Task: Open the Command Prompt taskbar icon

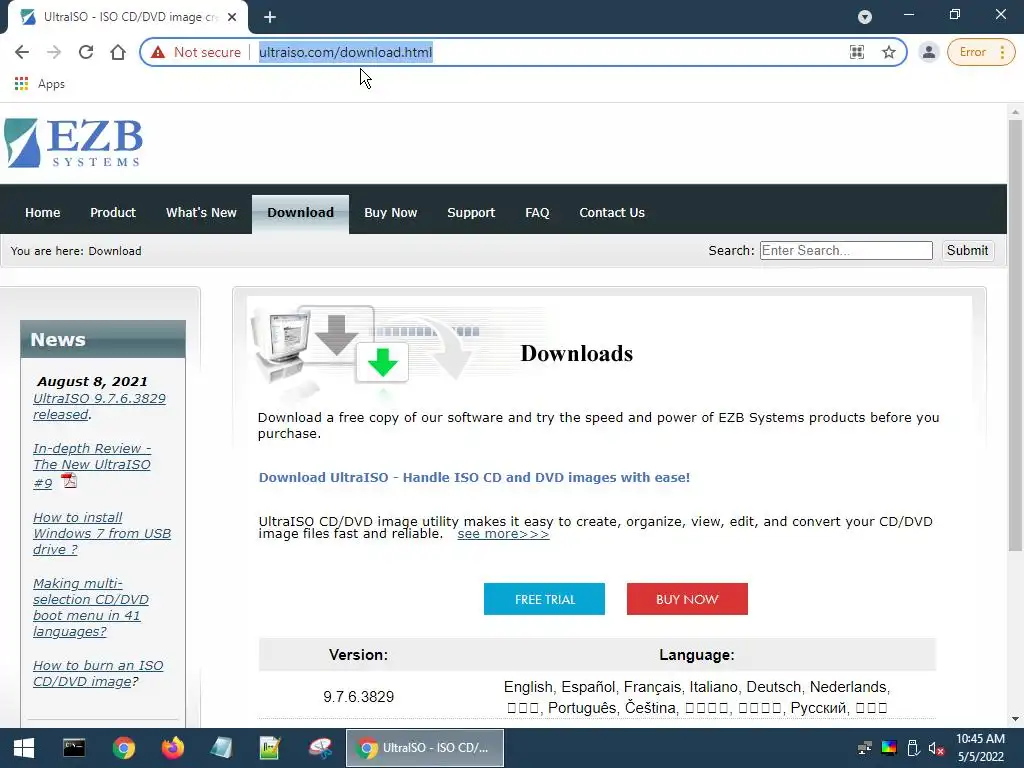Action: (74, 748)
